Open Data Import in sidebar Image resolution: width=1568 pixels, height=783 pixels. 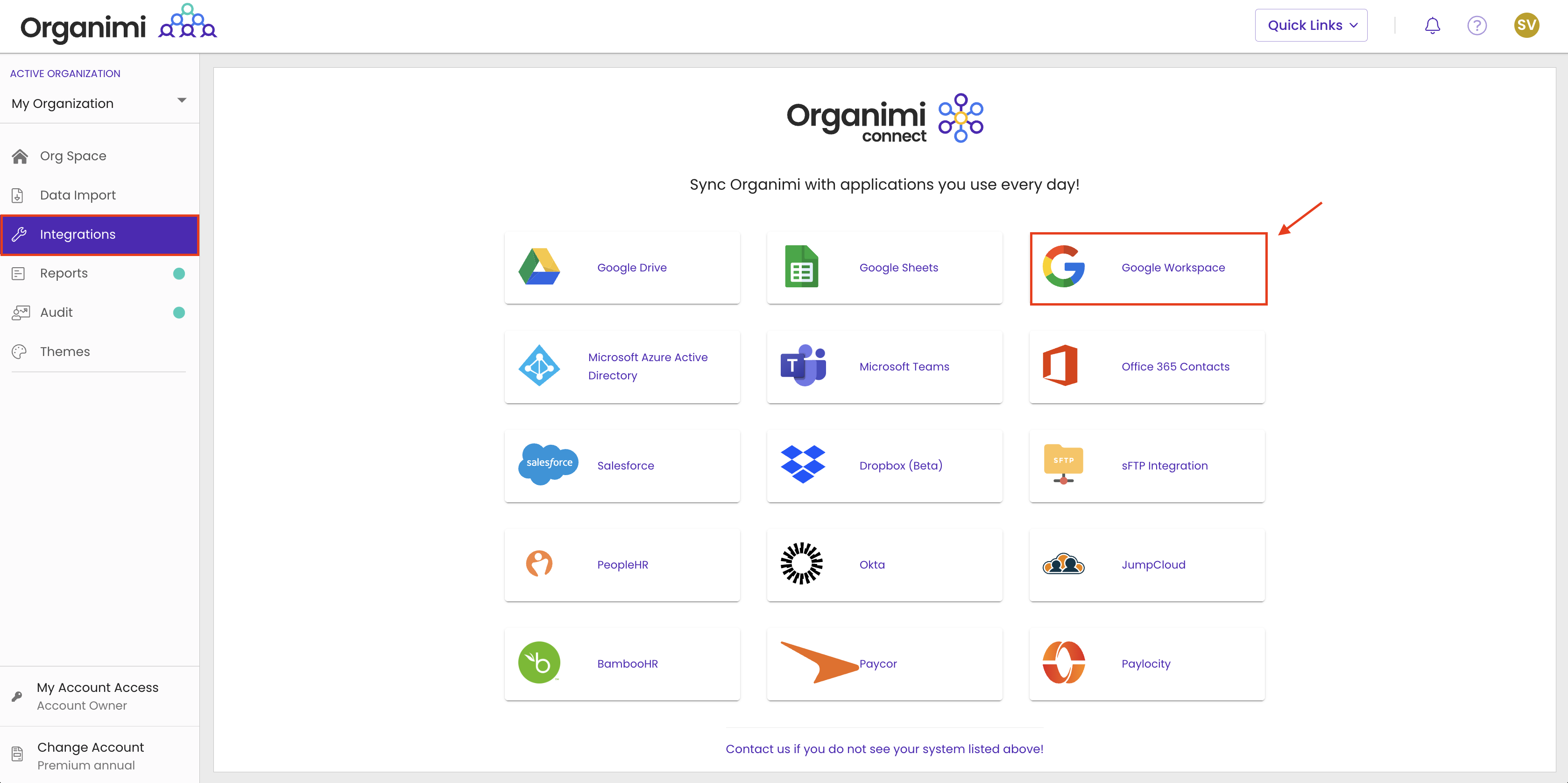click(99, 195)
